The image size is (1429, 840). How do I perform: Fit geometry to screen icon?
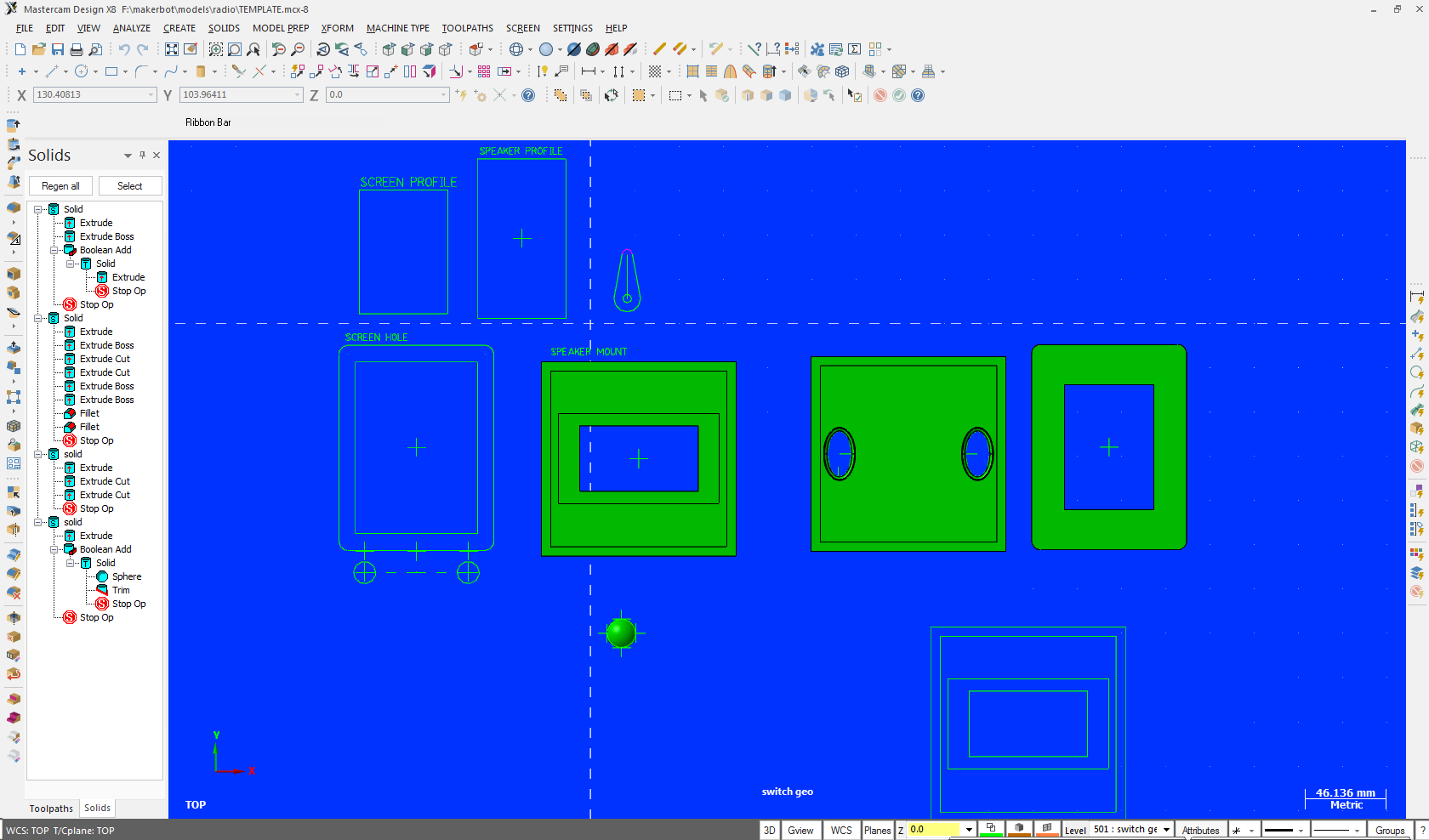[x=172, y=49]
